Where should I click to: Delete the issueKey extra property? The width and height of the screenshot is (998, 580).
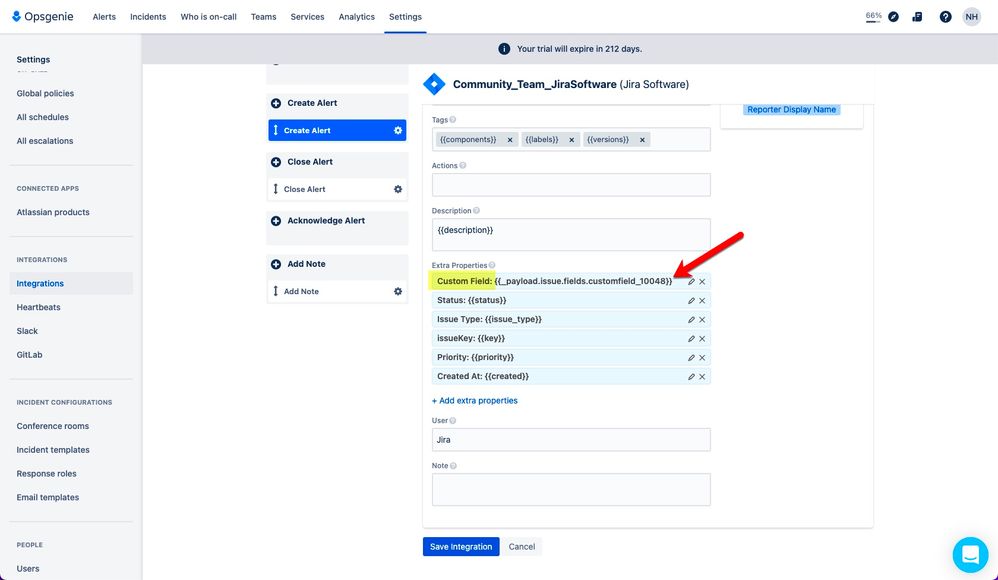(x=702, y=339)
